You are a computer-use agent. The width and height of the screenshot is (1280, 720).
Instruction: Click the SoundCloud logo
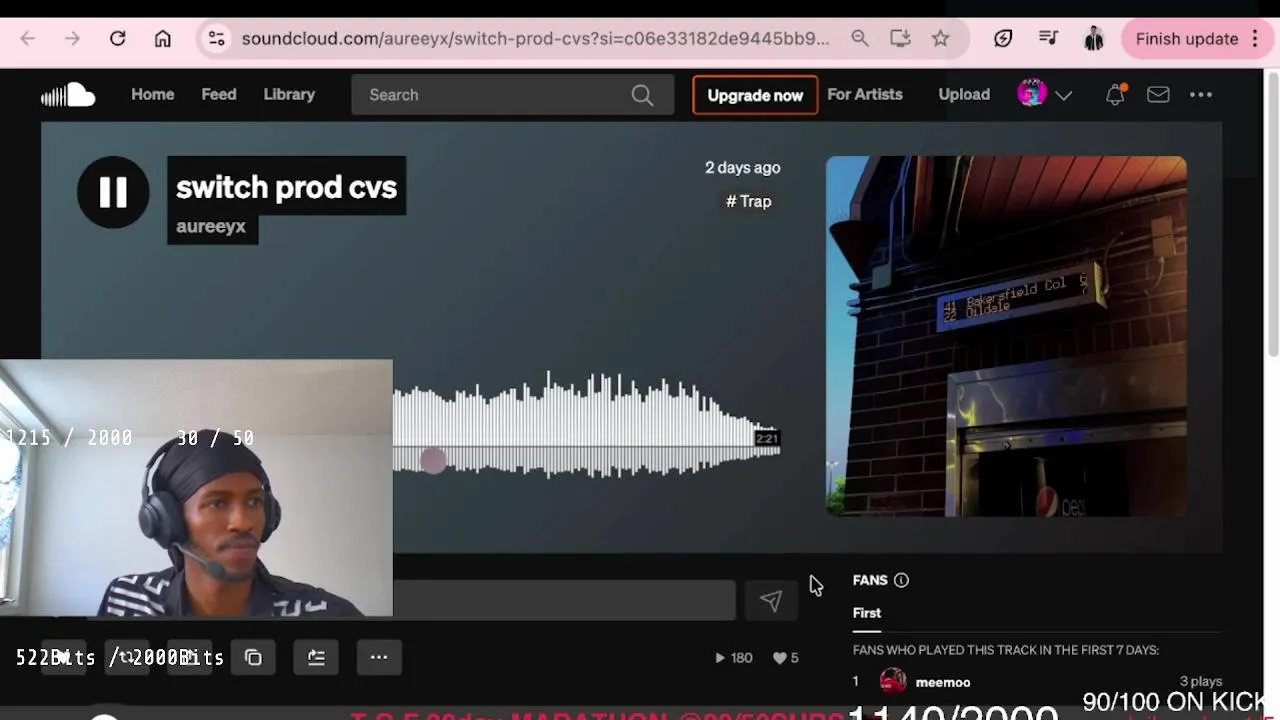point(68,95)
